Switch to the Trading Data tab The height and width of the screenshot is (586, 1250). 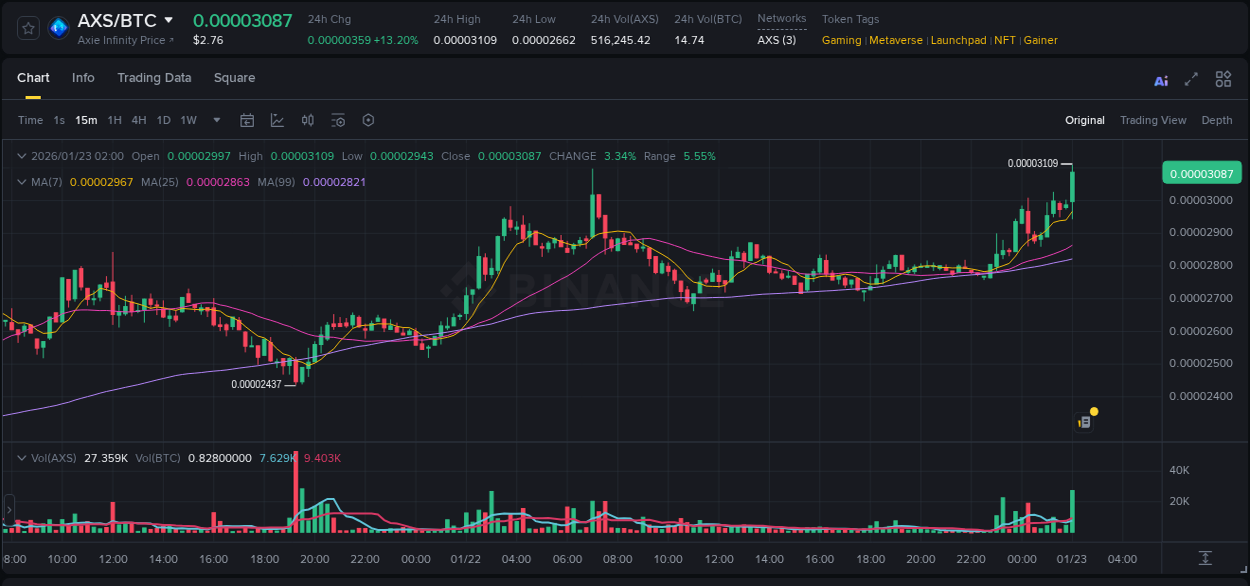[154, 78]
